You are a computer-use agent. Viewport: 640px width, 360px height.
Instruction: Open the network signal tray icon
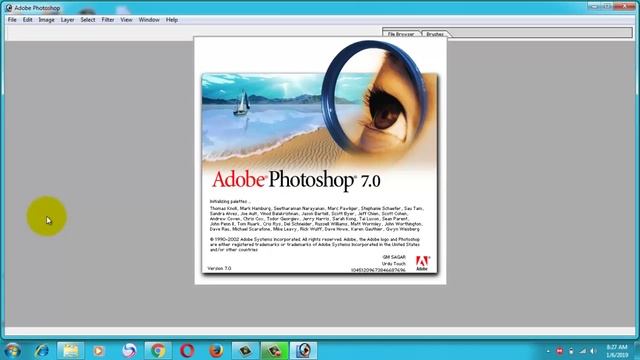tap(583, 351)
